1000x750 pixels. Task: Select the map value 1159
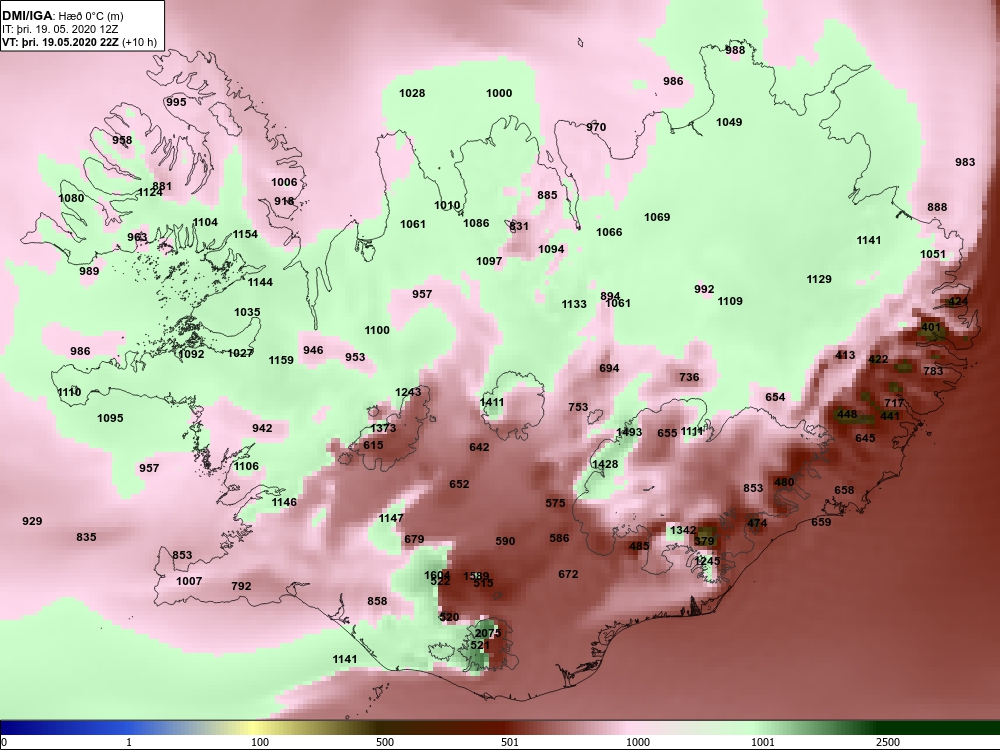point(281,360)
